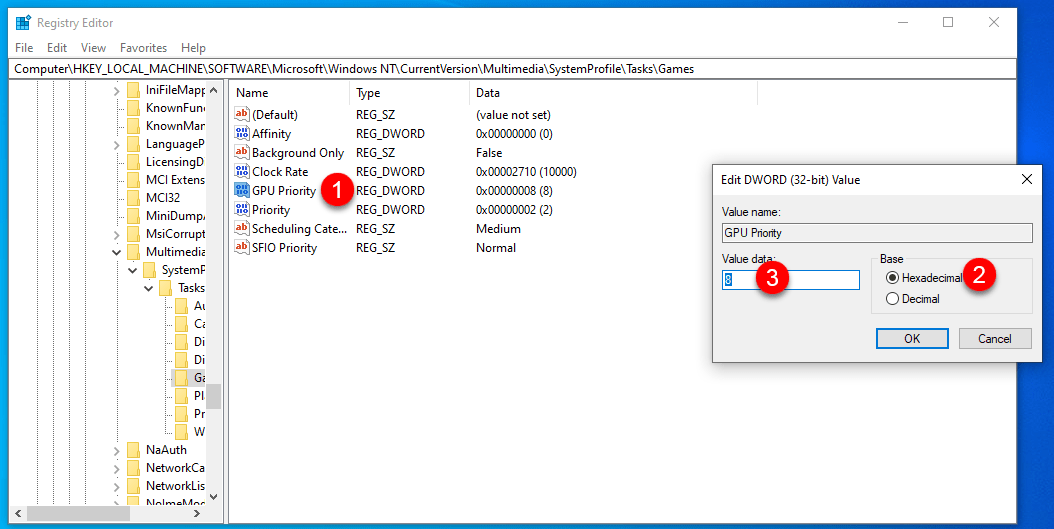This screenshot has height=529, width=1054.
Task: Click the GPU Priority DWORD icon
Action: pos(241,190)
